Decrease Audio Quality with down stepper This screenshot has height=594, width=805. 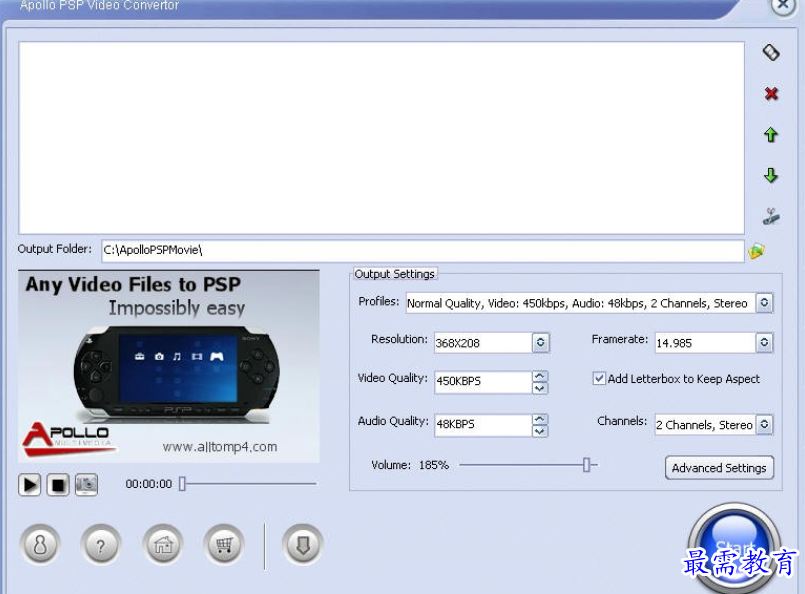pyautogui.click(x=539, y=431)
